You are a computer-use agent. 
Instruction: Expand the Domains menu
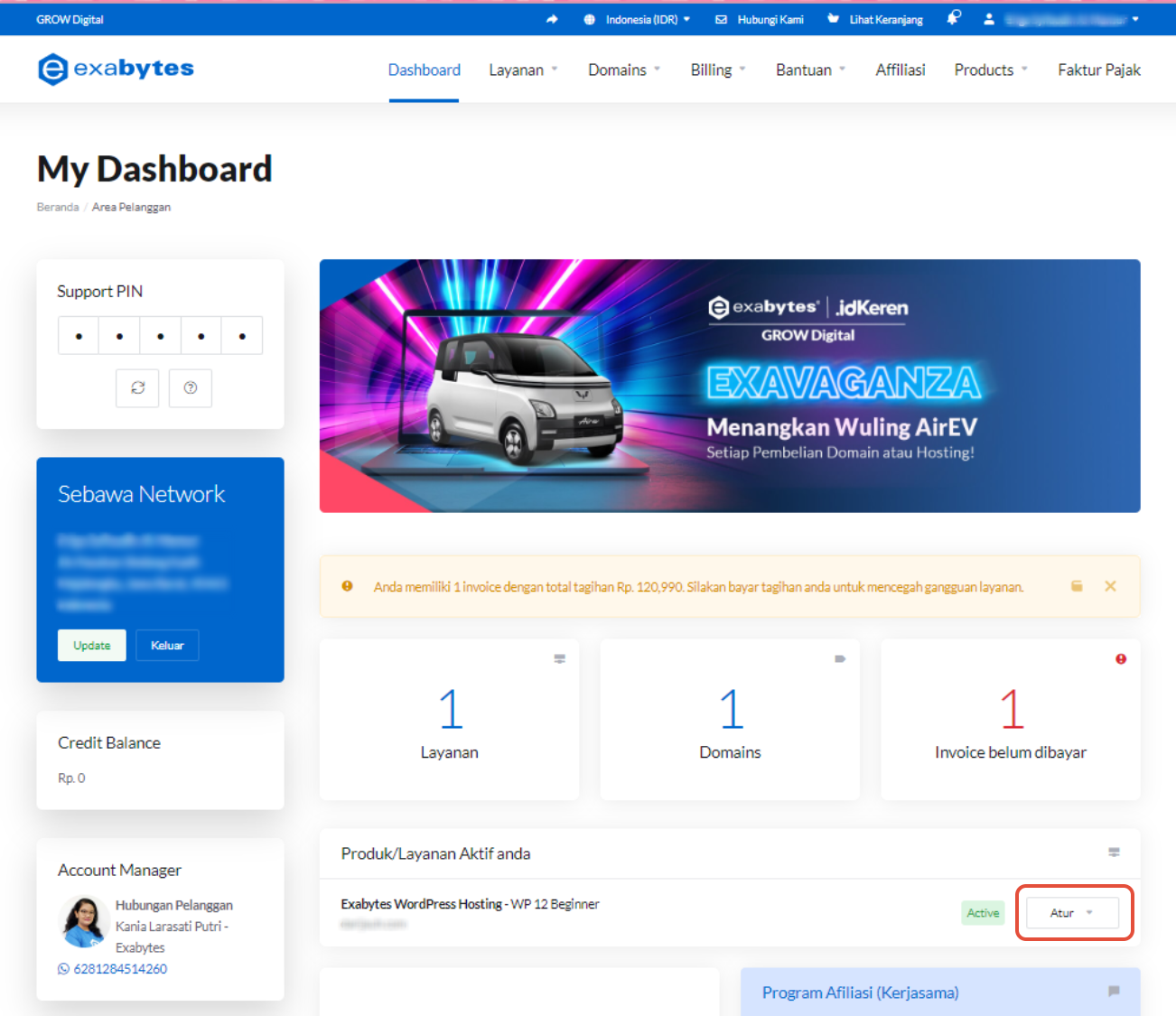(624, 70)
